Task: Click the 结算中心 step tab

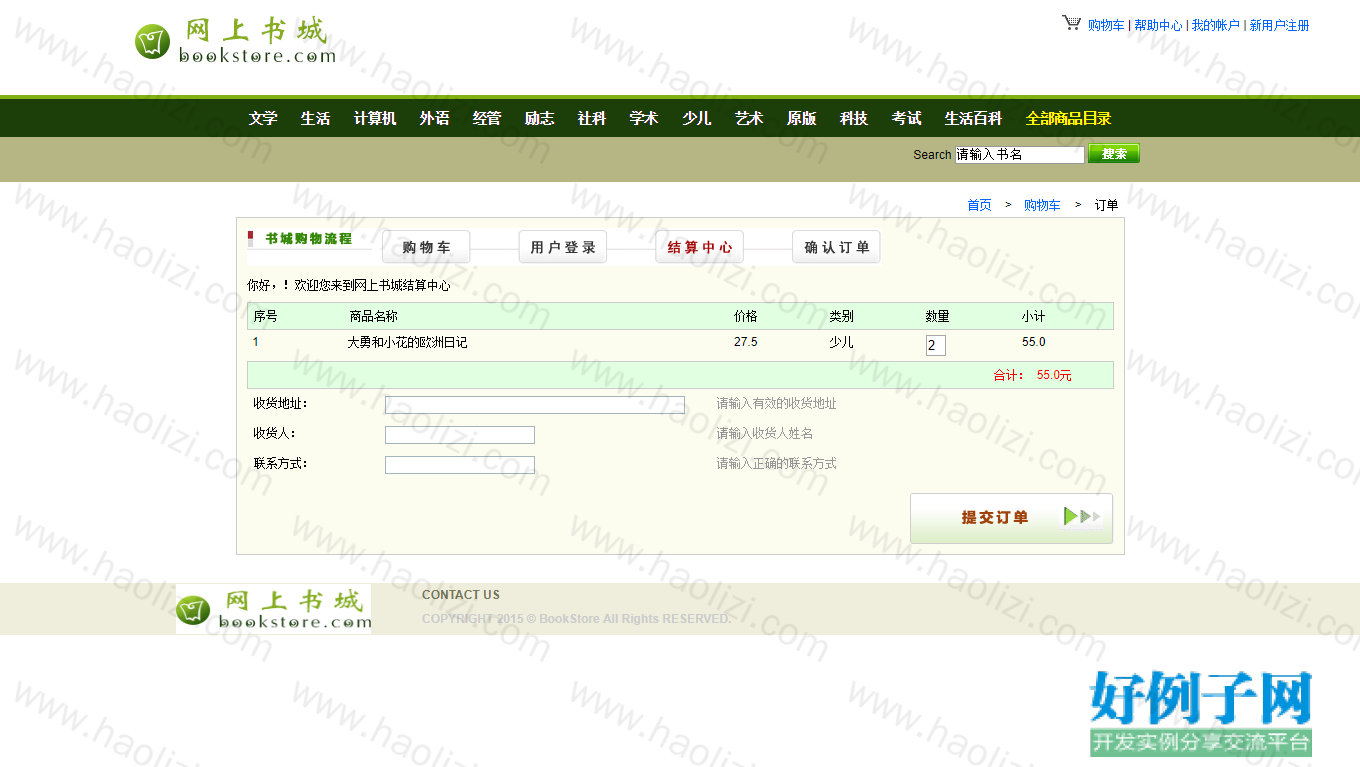Action: tap(700, 247)
